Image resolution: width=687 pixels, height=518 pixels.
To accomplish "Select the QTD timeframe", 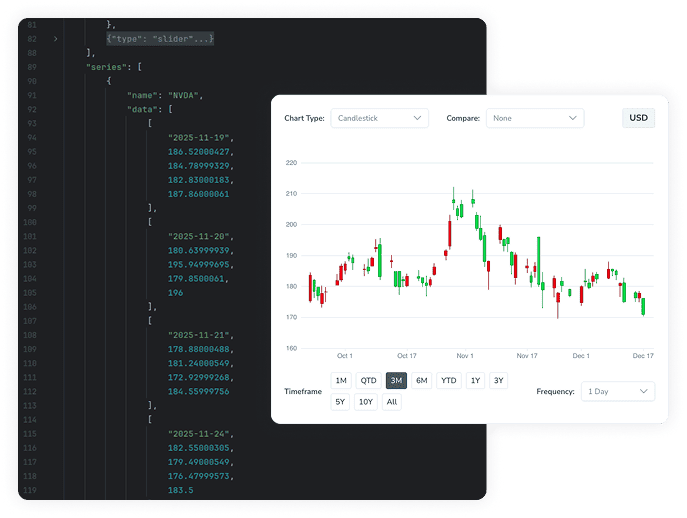I will (368, 380).
